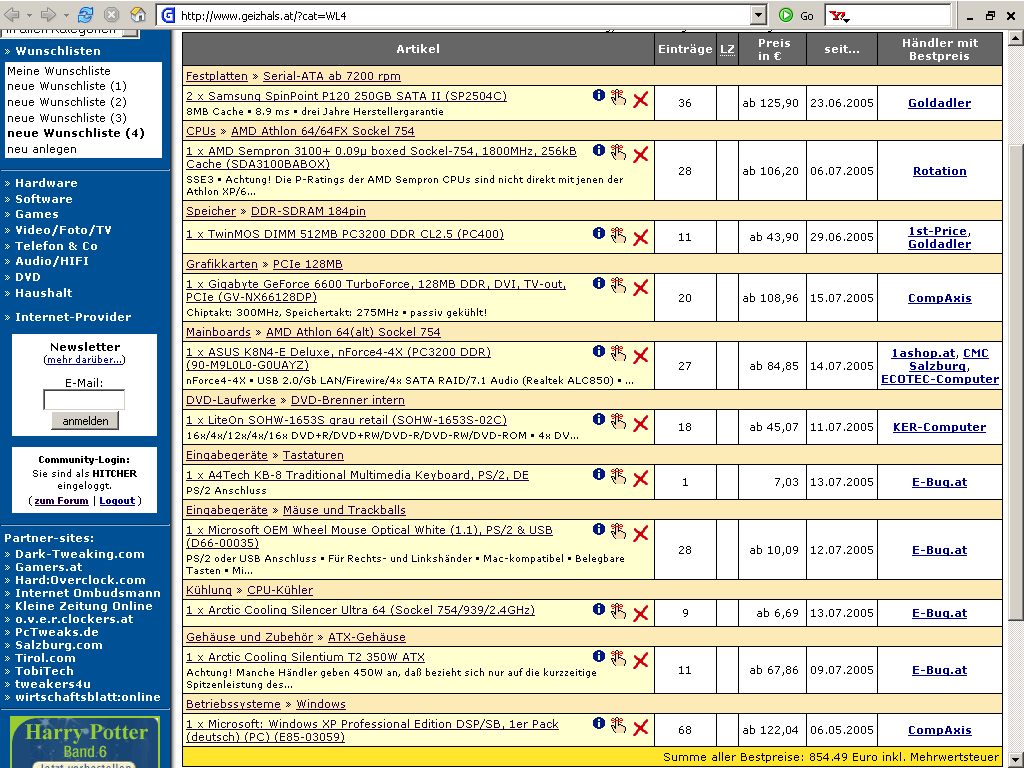Delete AMD Sempron 3100+ from the wishlist
Image resolution: width=1024 pixels, height=768 pixels.
(x=641, y=154)
